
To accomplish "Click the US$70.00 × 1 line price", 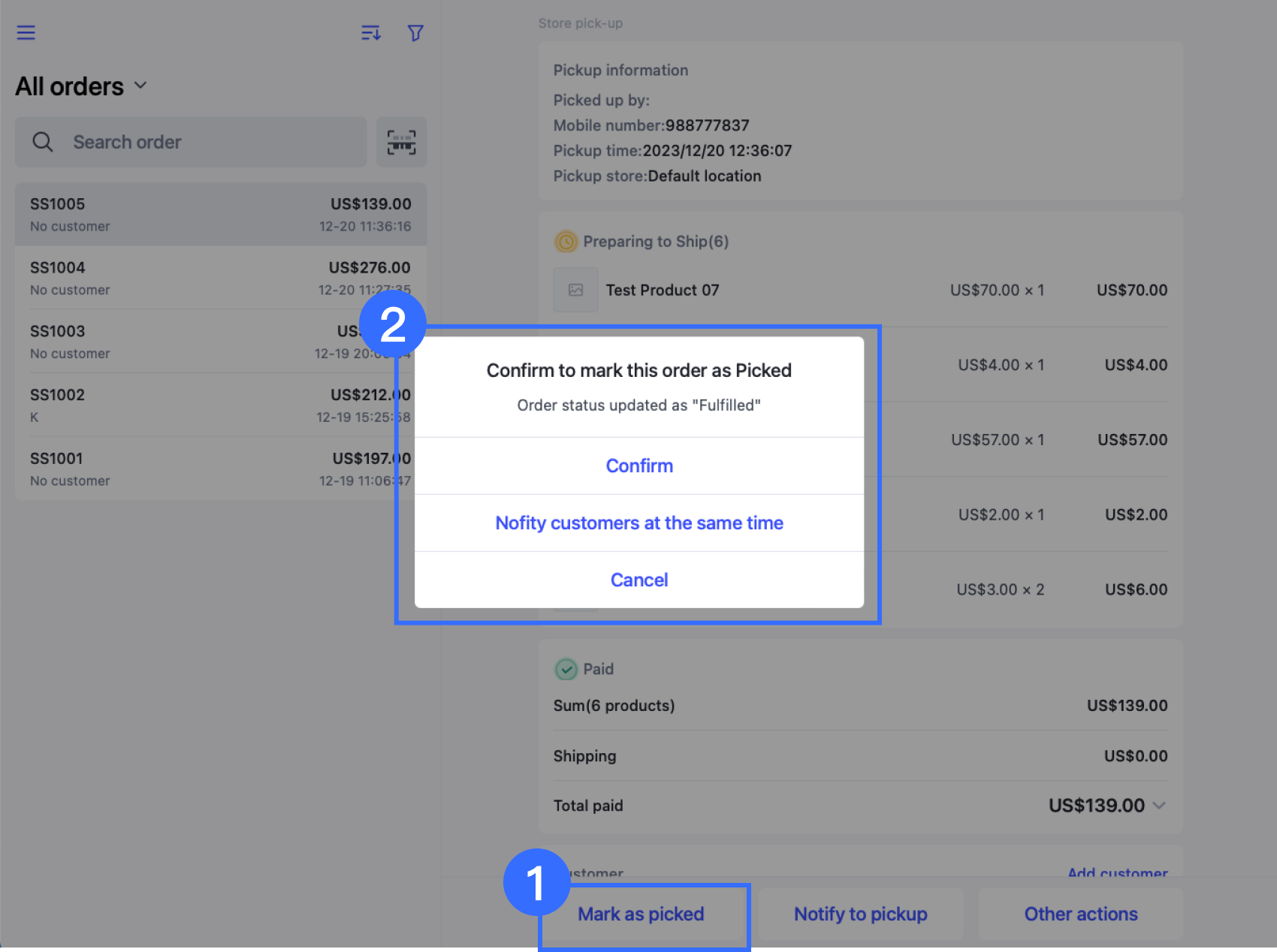I will 998,290.
